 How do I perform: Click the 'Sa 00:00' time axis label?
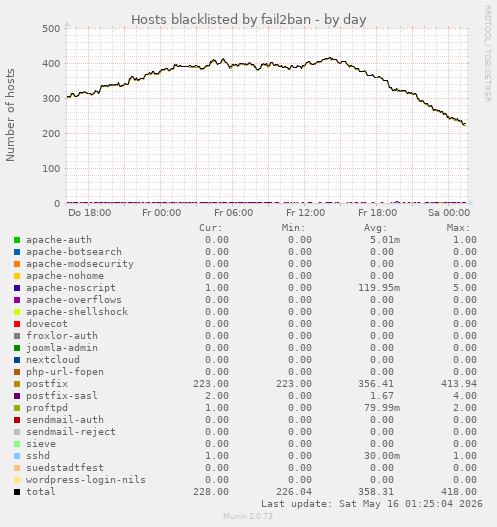449,213
